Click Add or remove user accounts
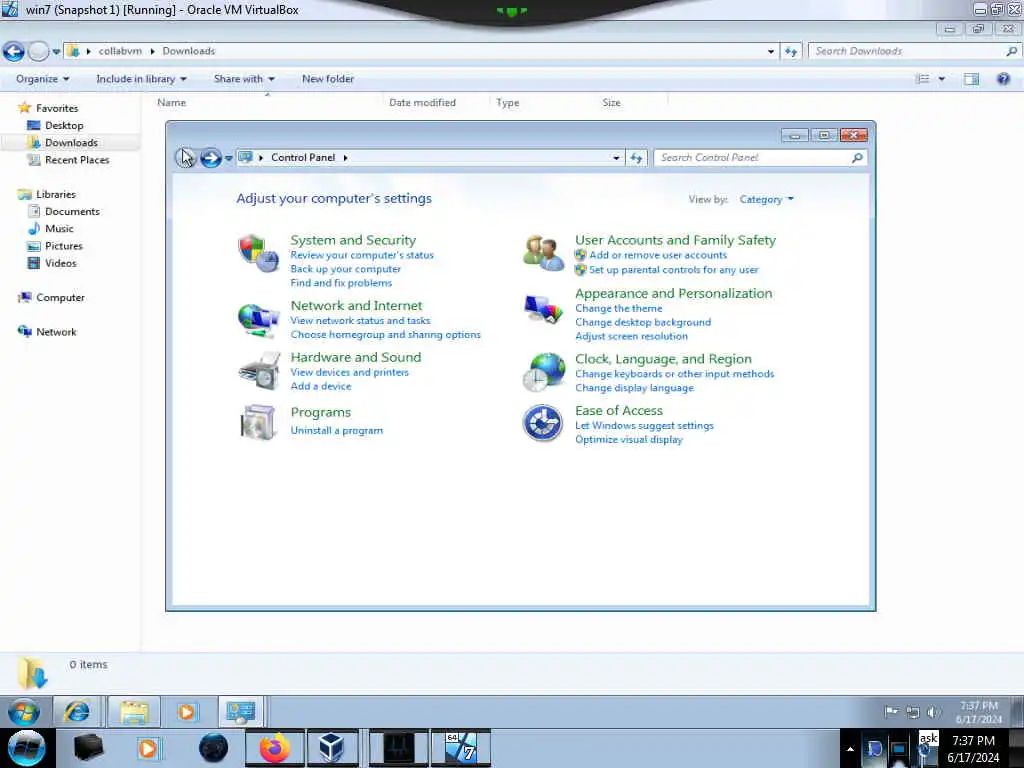 pos(658,255)
